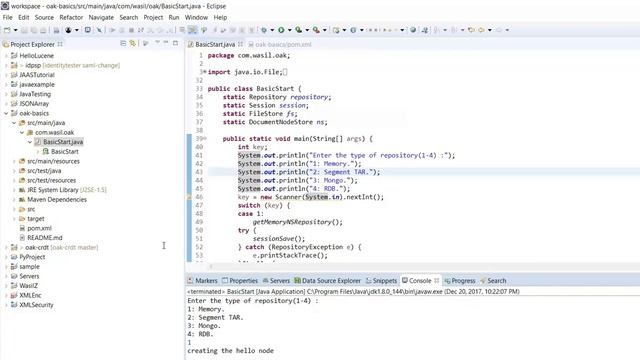Screen dimensions: 640x360
Task: Click the Back navigation toolbar arrow
Action: click(x=481, y=30)
